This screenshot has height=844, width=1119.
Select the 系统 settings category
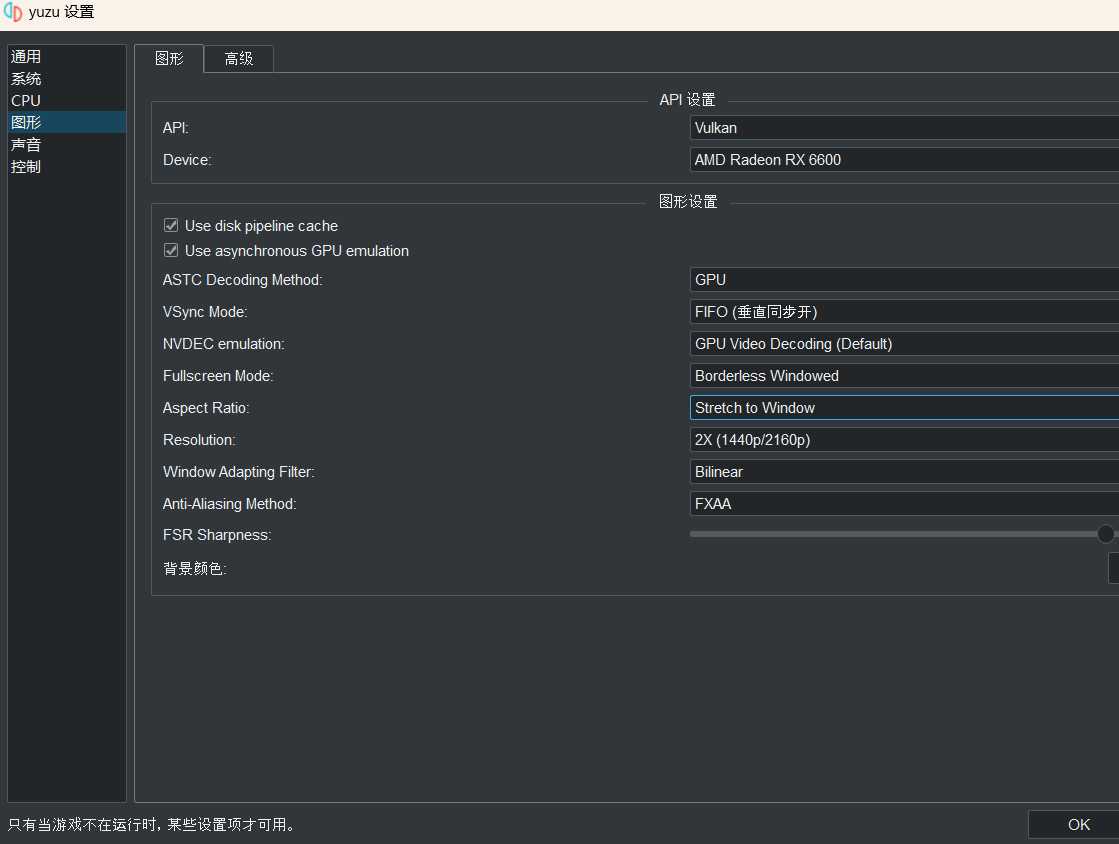[x=26, y=78]
